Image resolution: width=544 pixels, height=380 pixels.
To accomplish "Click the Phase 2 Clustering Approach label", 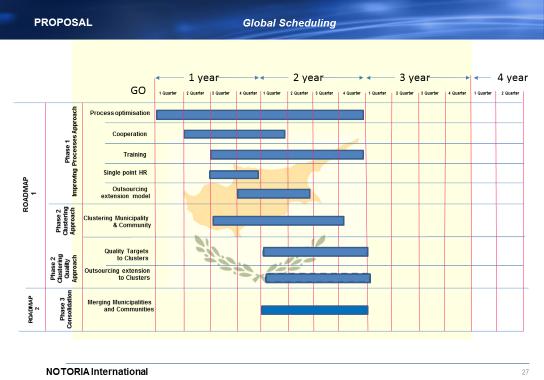I will click(x=65, y=221).
